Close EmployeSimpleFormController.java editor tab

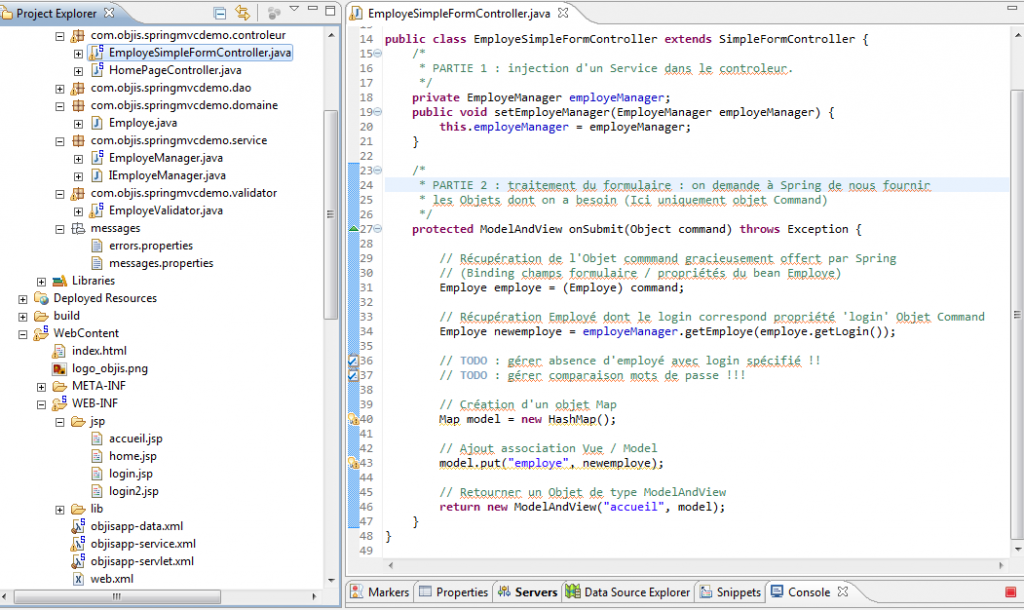click(x=563, y=12)
